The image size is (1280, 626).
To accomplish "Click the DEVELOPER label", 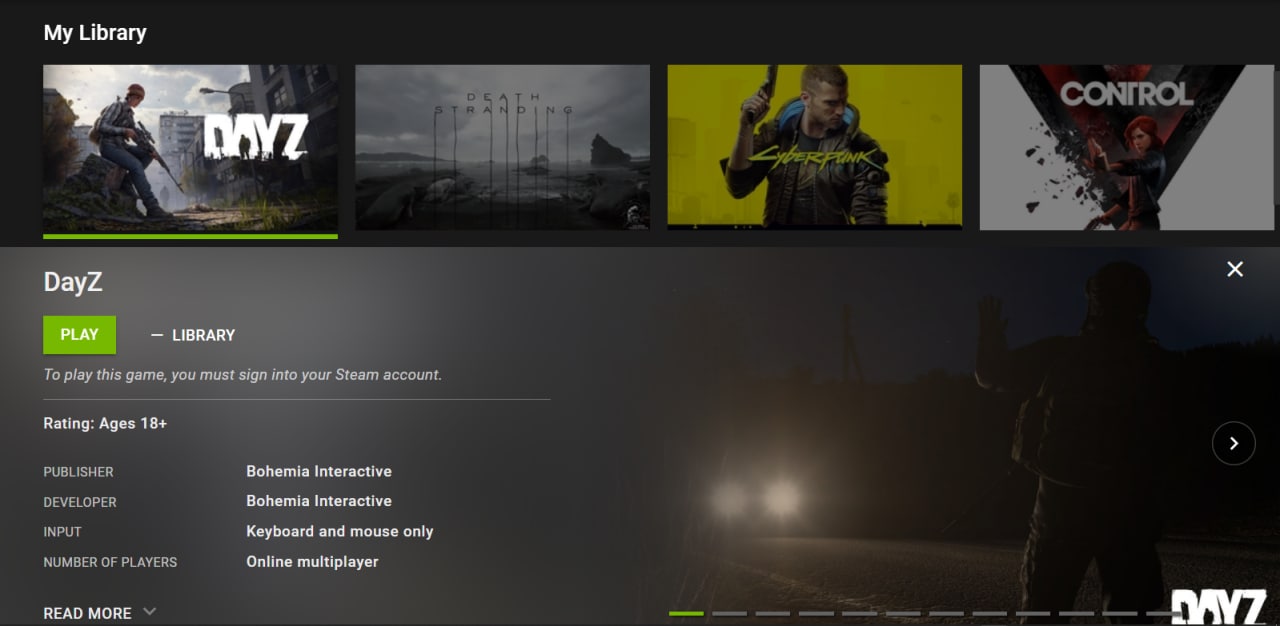I will click(80, 502).
